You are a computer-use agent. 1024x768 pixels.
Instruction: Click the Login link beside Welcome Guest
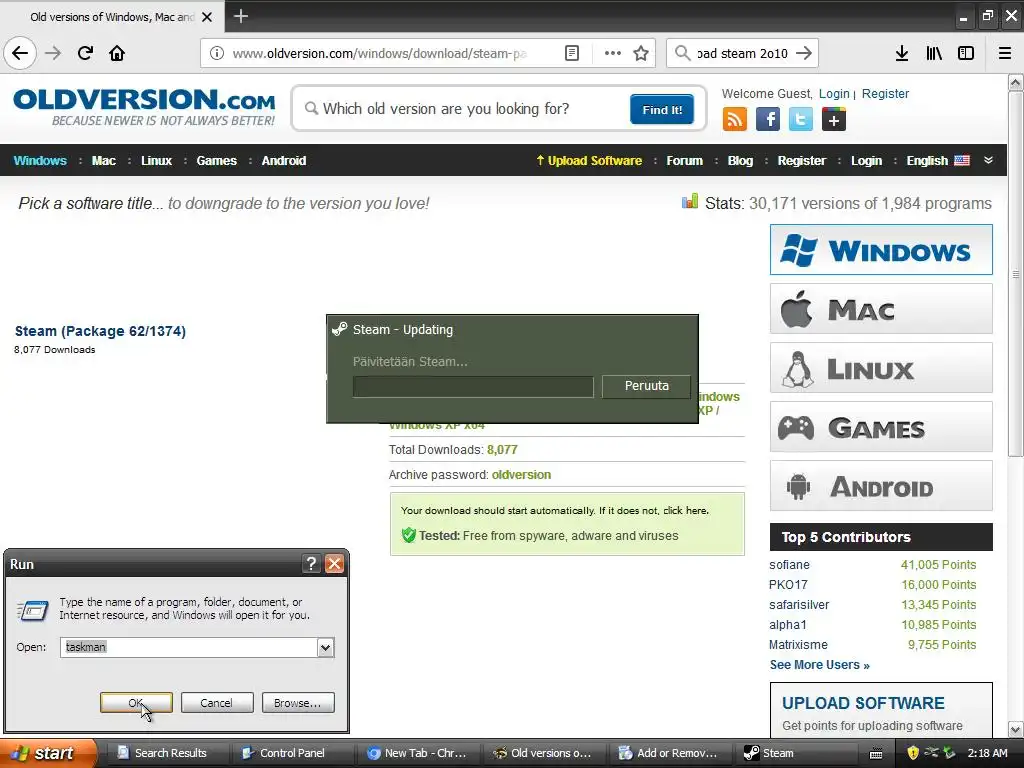pyautogui.click(x=834, y=93)
